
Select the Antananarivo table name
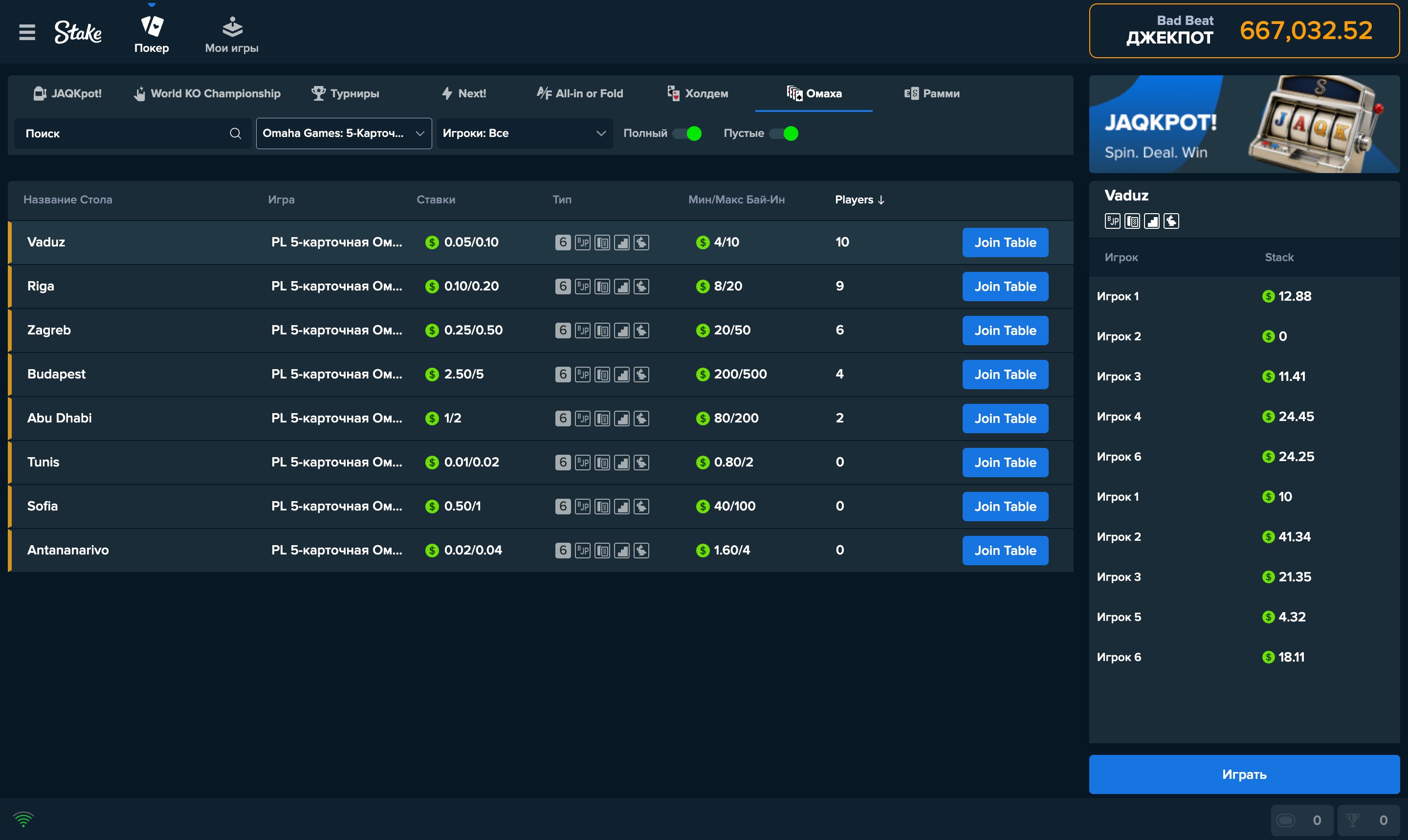point(68,551)
